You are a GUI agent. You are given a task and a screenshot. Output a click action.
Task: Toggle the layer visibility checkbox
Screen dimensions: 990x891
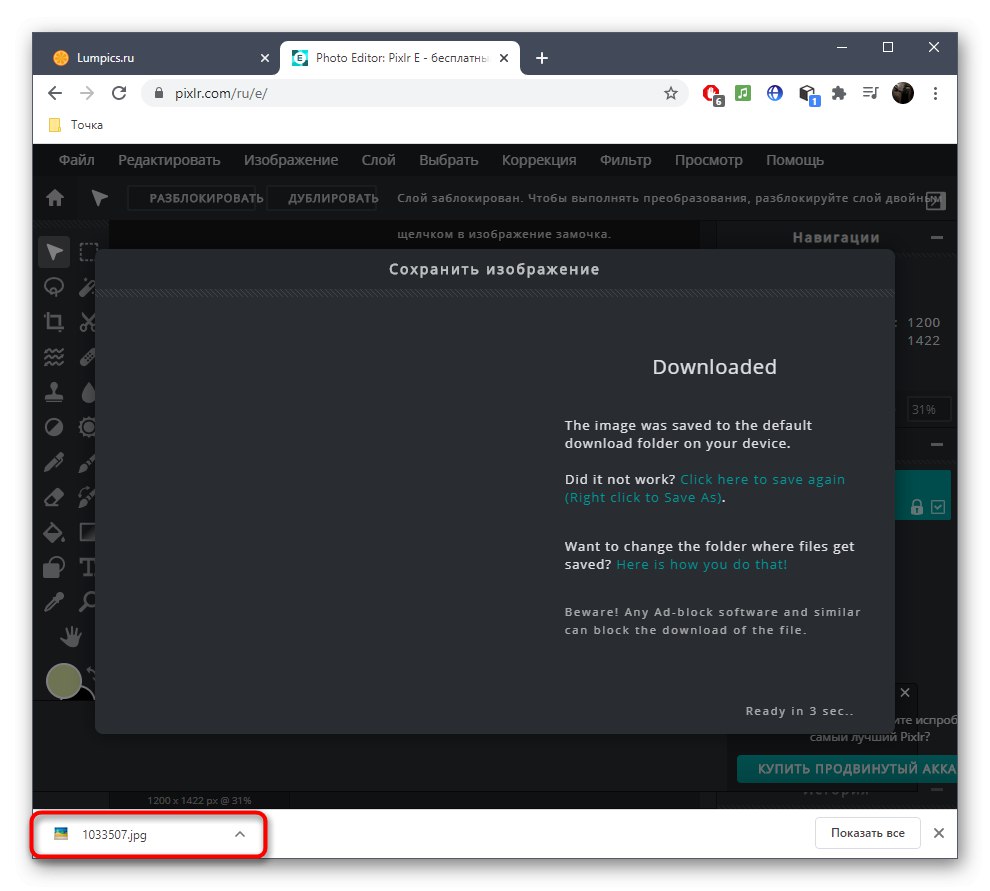pos(937,507)
